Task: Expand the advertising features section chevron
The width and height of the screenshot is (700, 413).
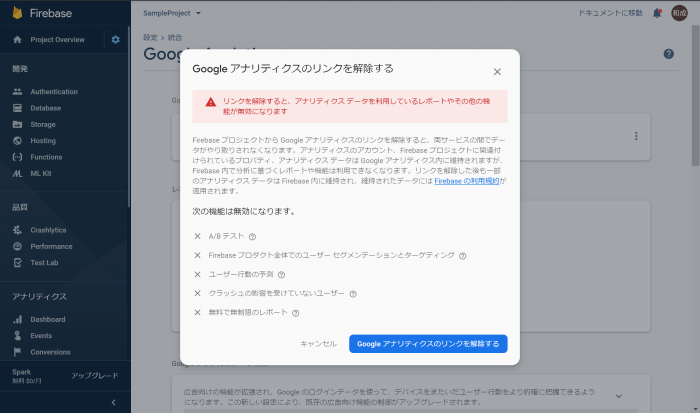Action: (619, 396)
